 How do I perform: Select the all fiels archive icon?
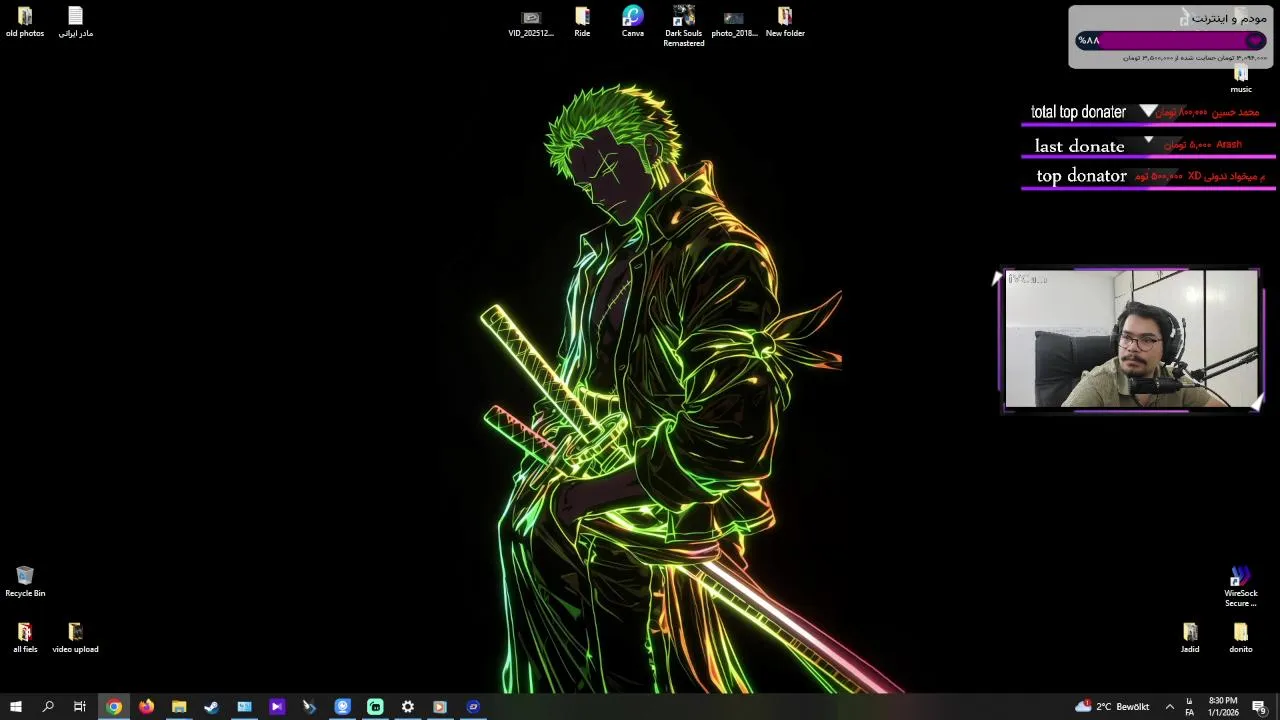(x=25, y=638)
